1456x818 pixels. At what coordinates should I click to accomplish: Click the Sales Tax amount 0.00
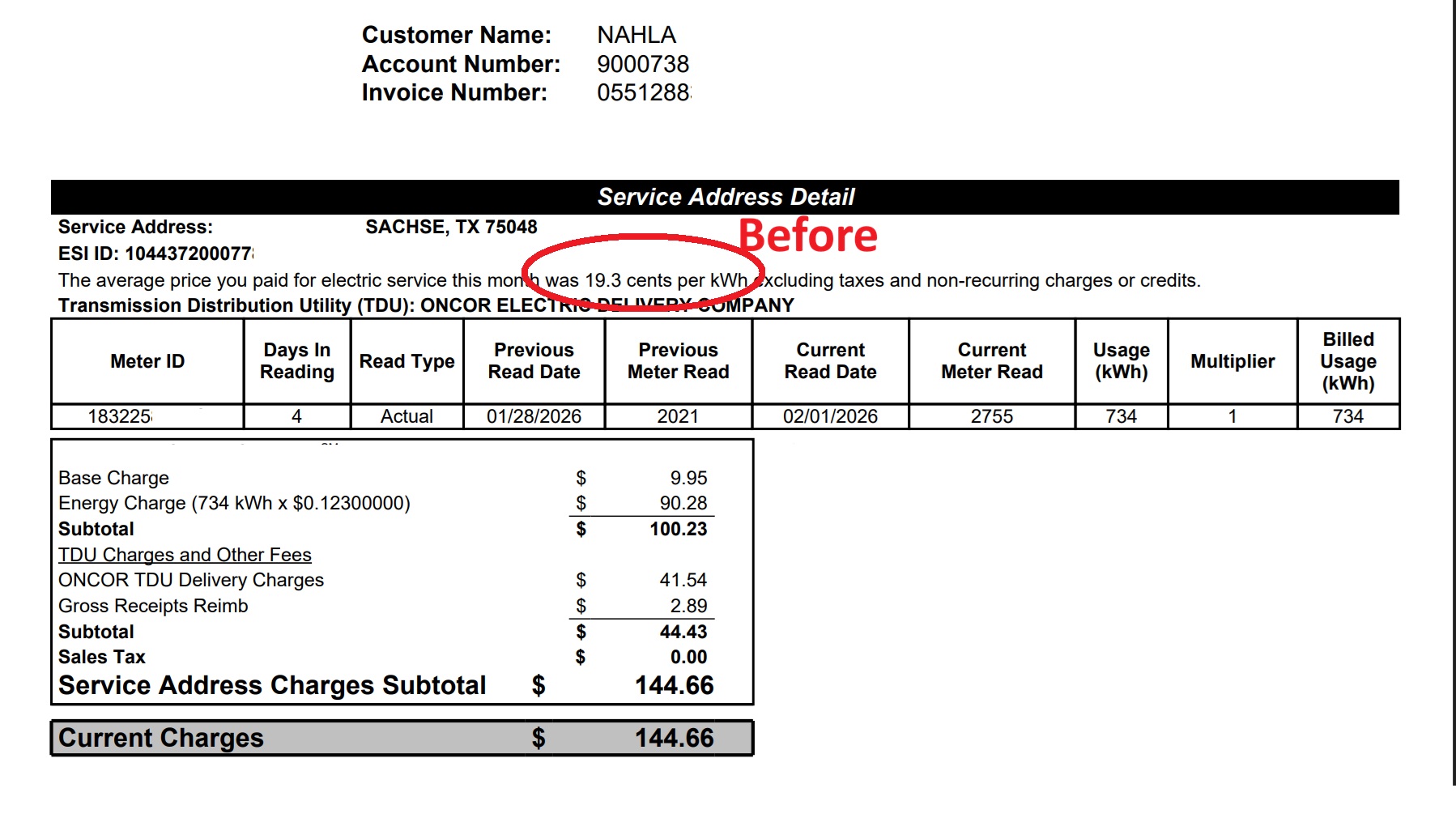[688, 657]
